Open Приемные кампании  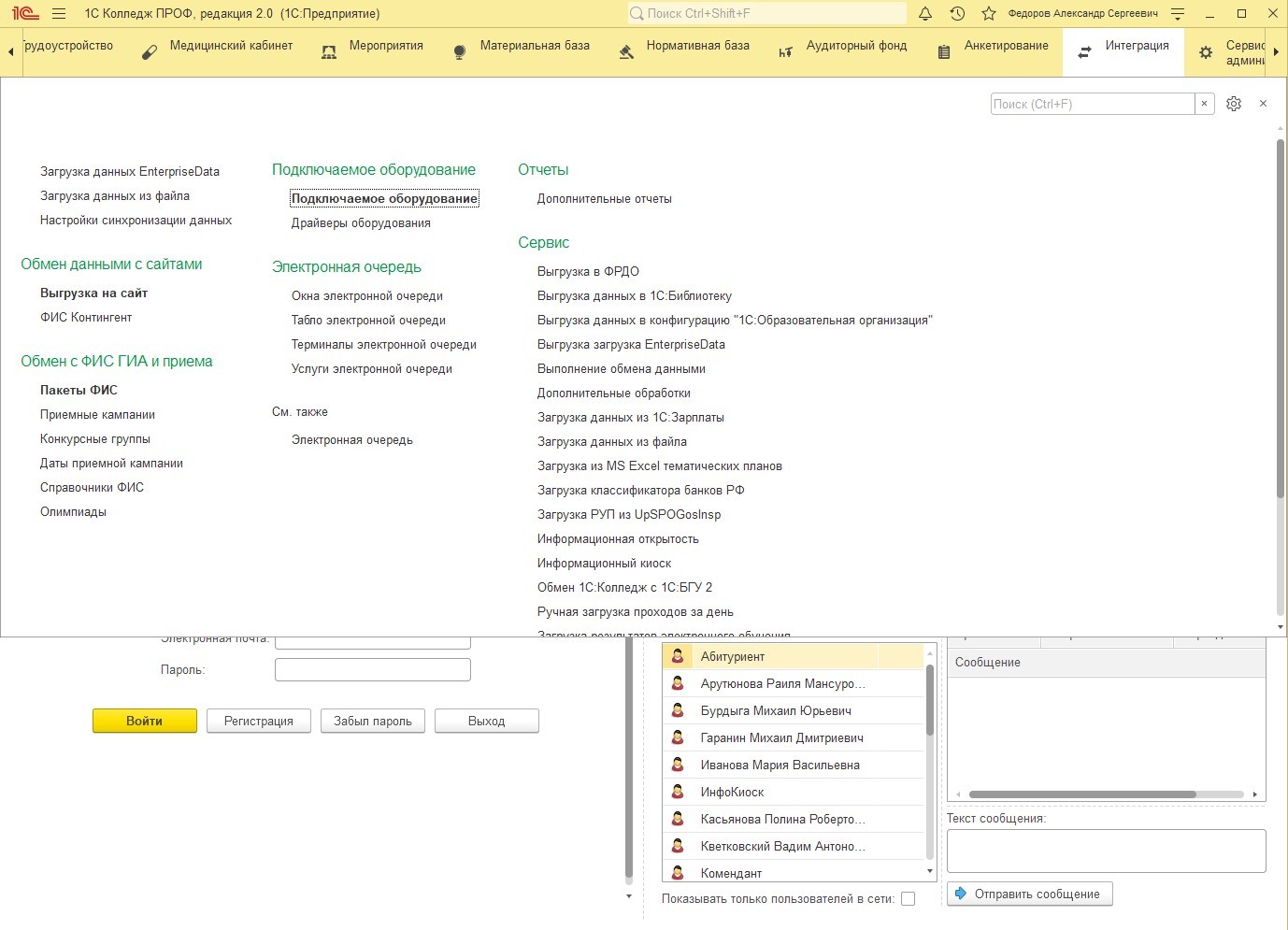pos(97,414)
